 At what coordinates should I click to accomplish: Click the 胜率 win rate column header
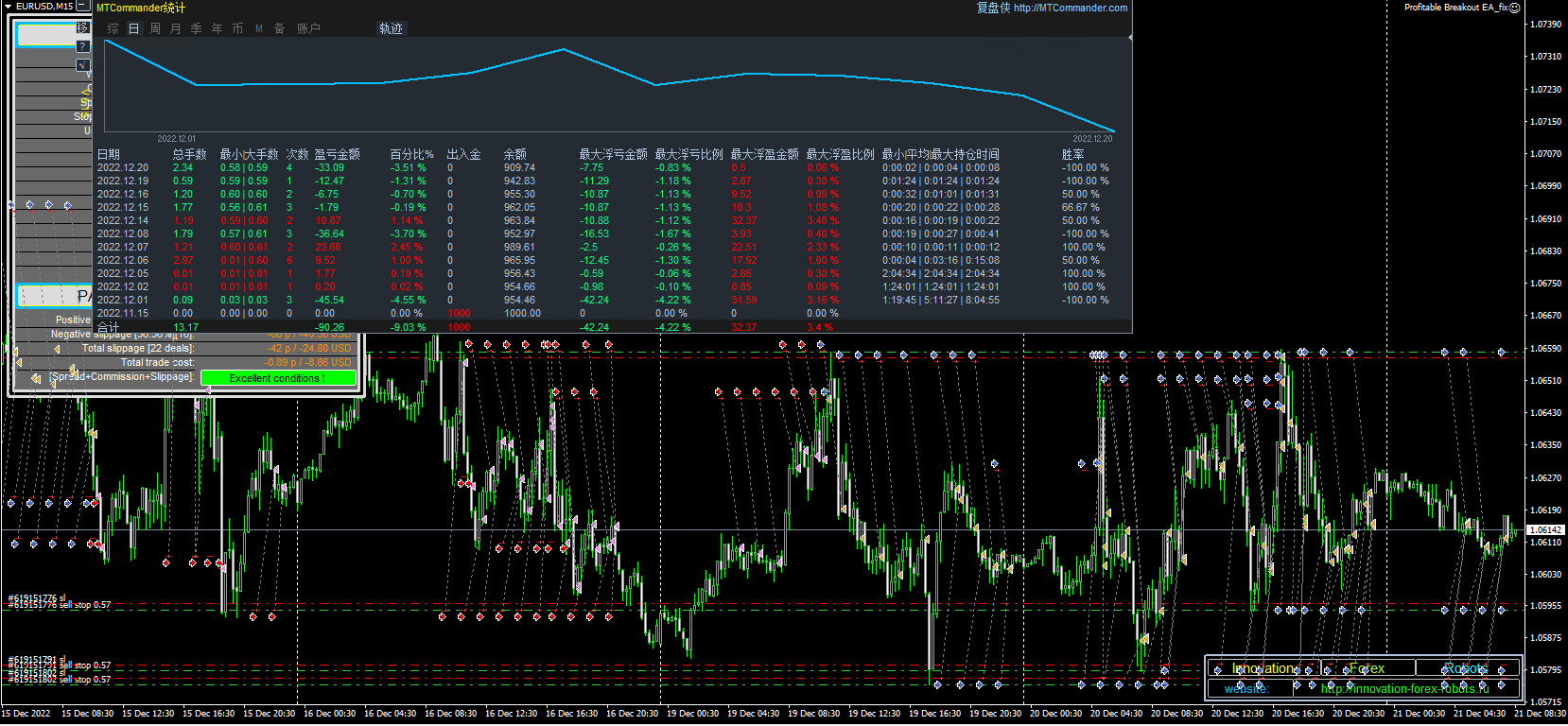pos(1073,154)
